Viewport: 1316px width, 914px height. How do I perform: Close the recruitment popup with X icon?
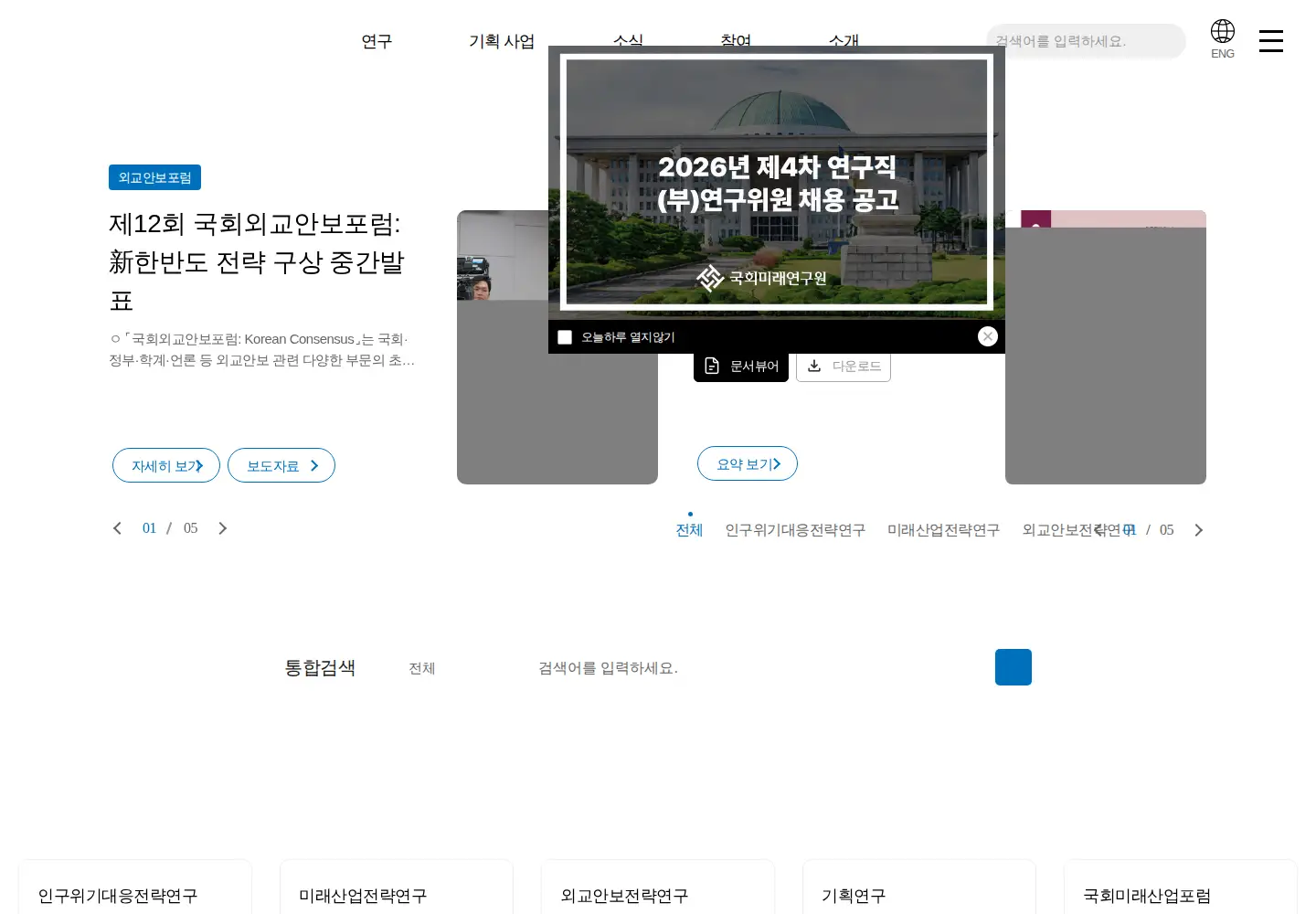(x=988, y=336)
